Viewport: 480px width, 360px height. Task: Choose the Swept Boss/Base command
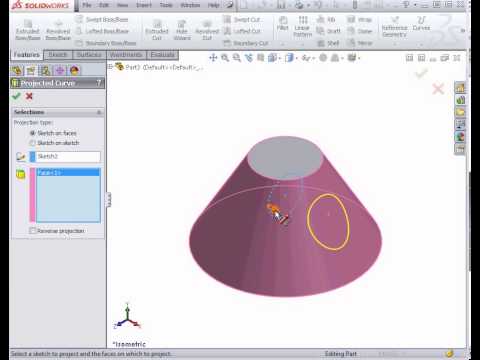[102, 19]
